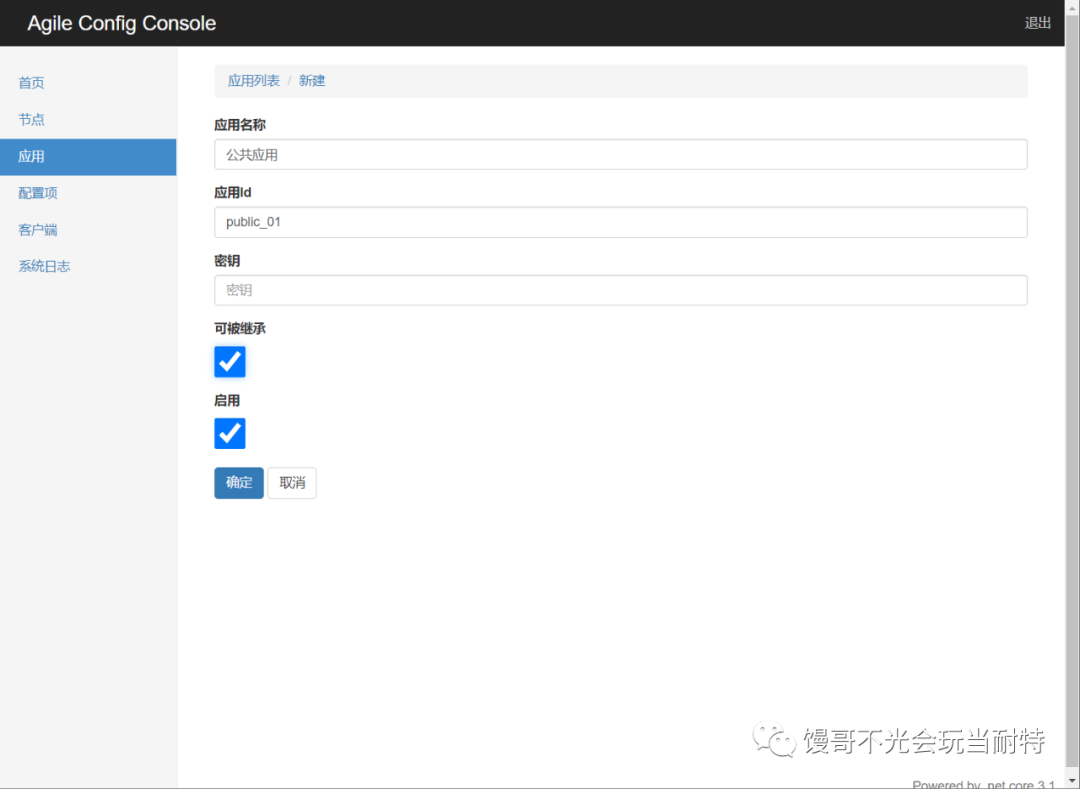1080x789 pixels.
Task: Toggle the 启用 checkbox
Action: coord(230,433)
